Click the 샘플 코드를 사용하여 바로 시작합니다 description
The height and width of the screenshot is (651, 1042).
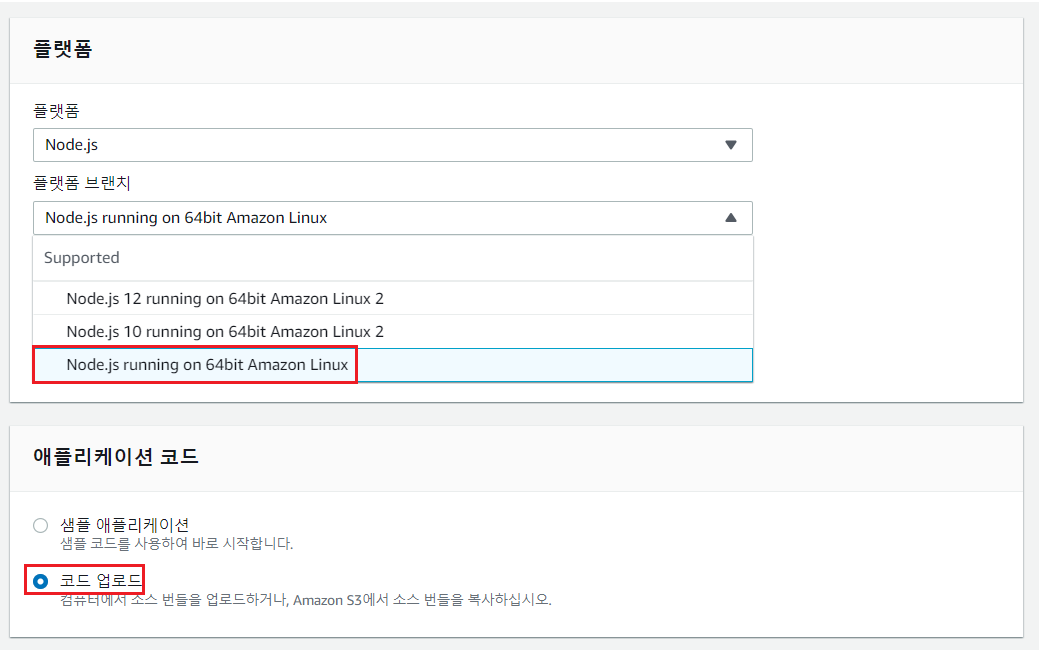pyautogui.click(x=177, y=543)
